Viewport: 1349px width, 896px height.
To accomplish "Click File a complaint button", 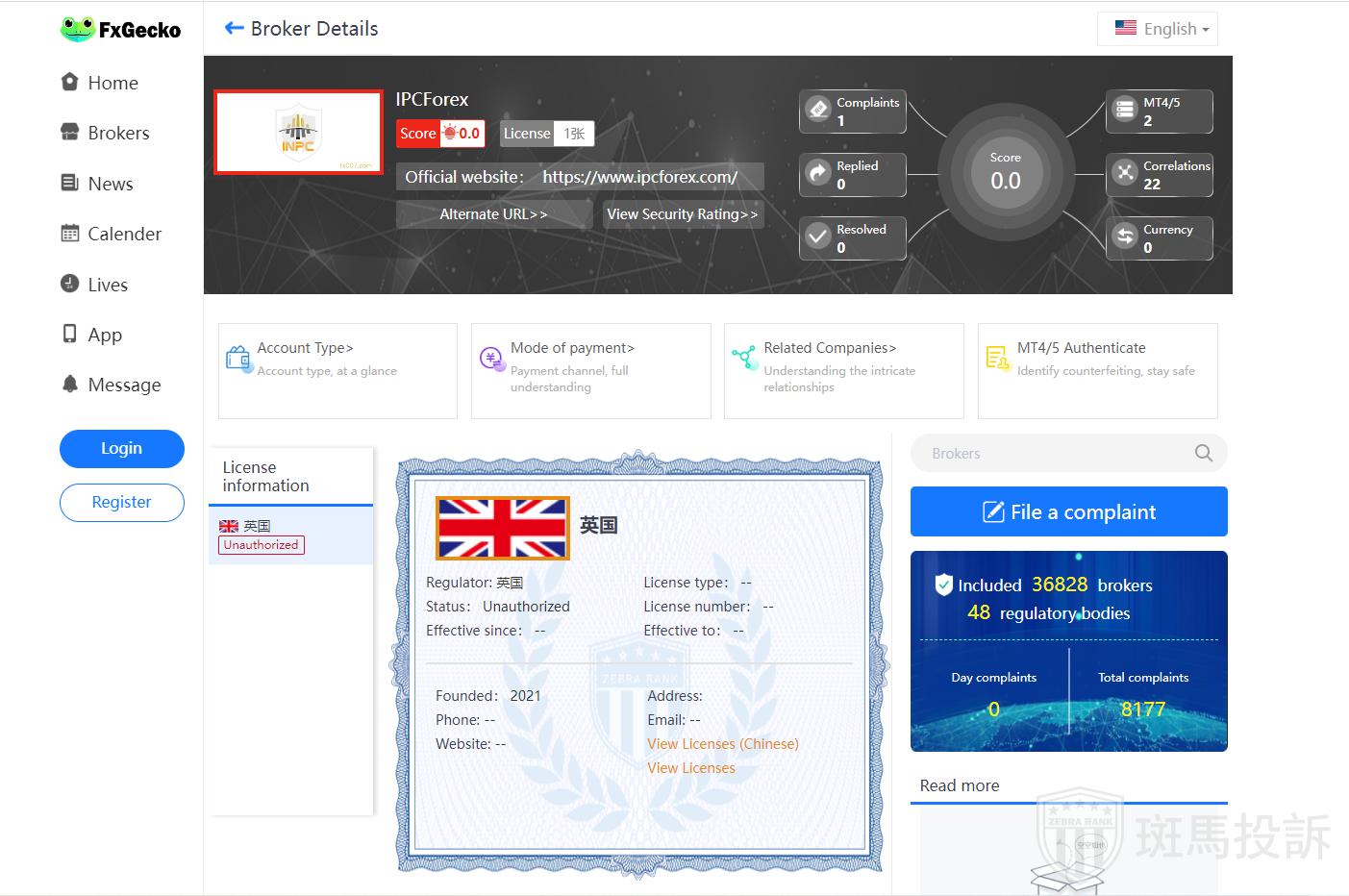I will [x=1068, y=511].
